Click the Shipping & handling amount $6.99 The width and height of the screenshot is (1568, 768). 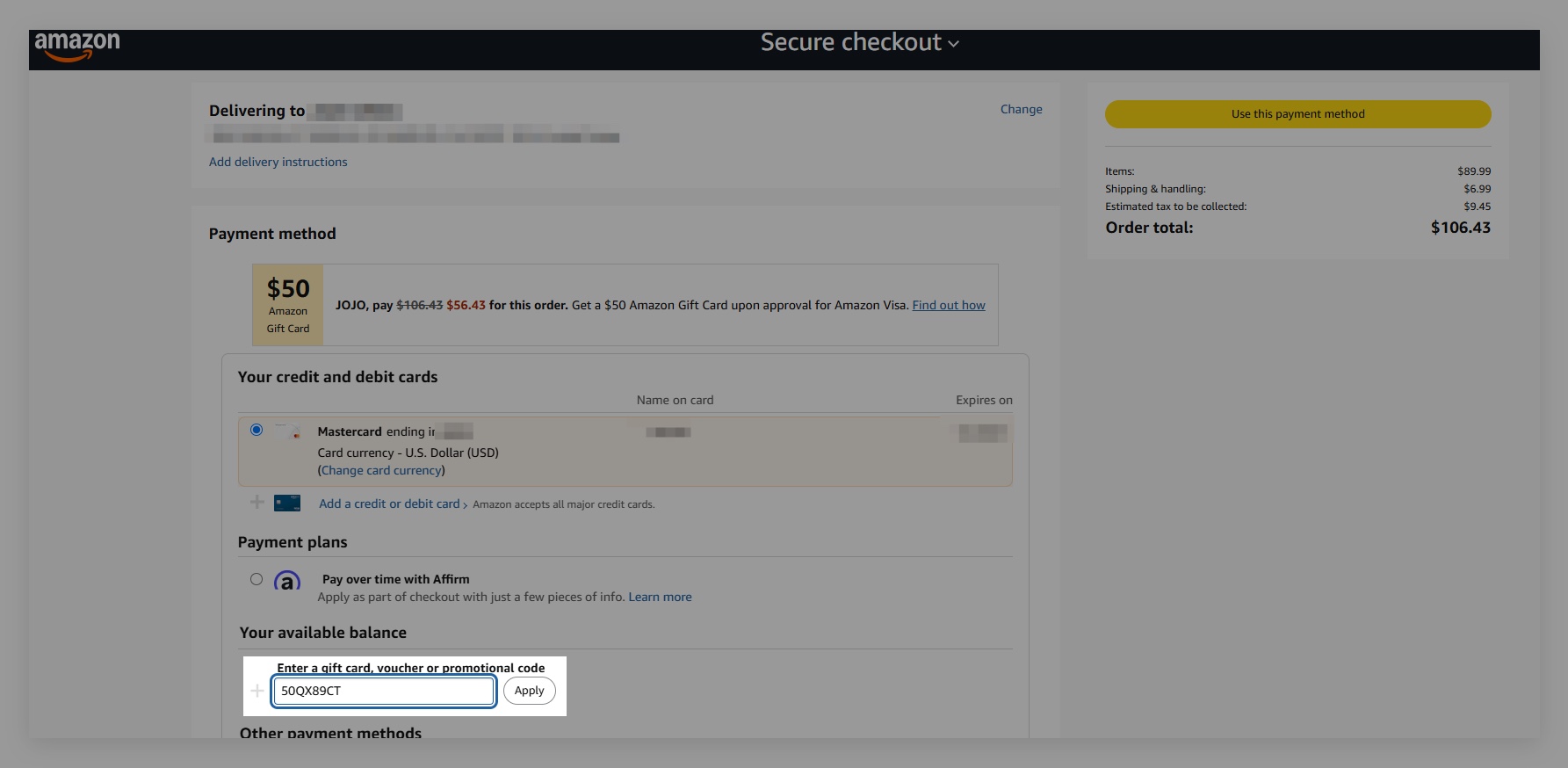click(1477, 189)
